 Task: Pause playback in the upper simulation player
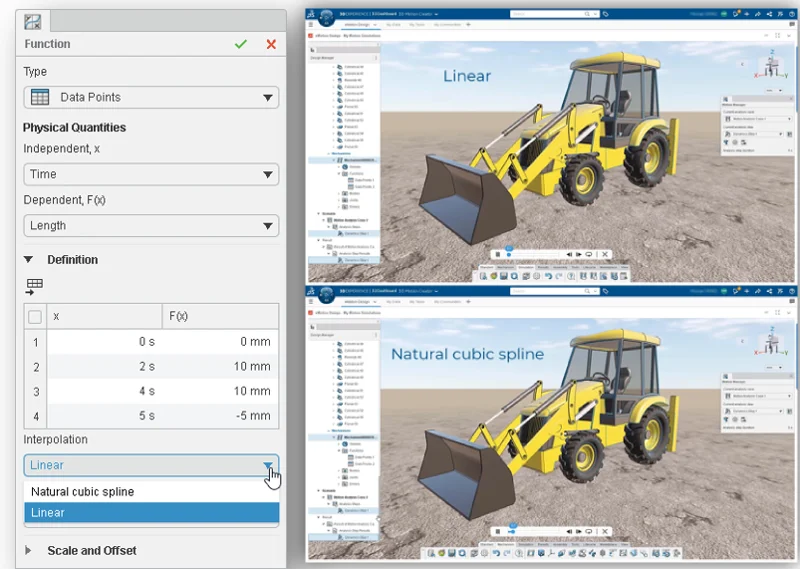point(497,254)
